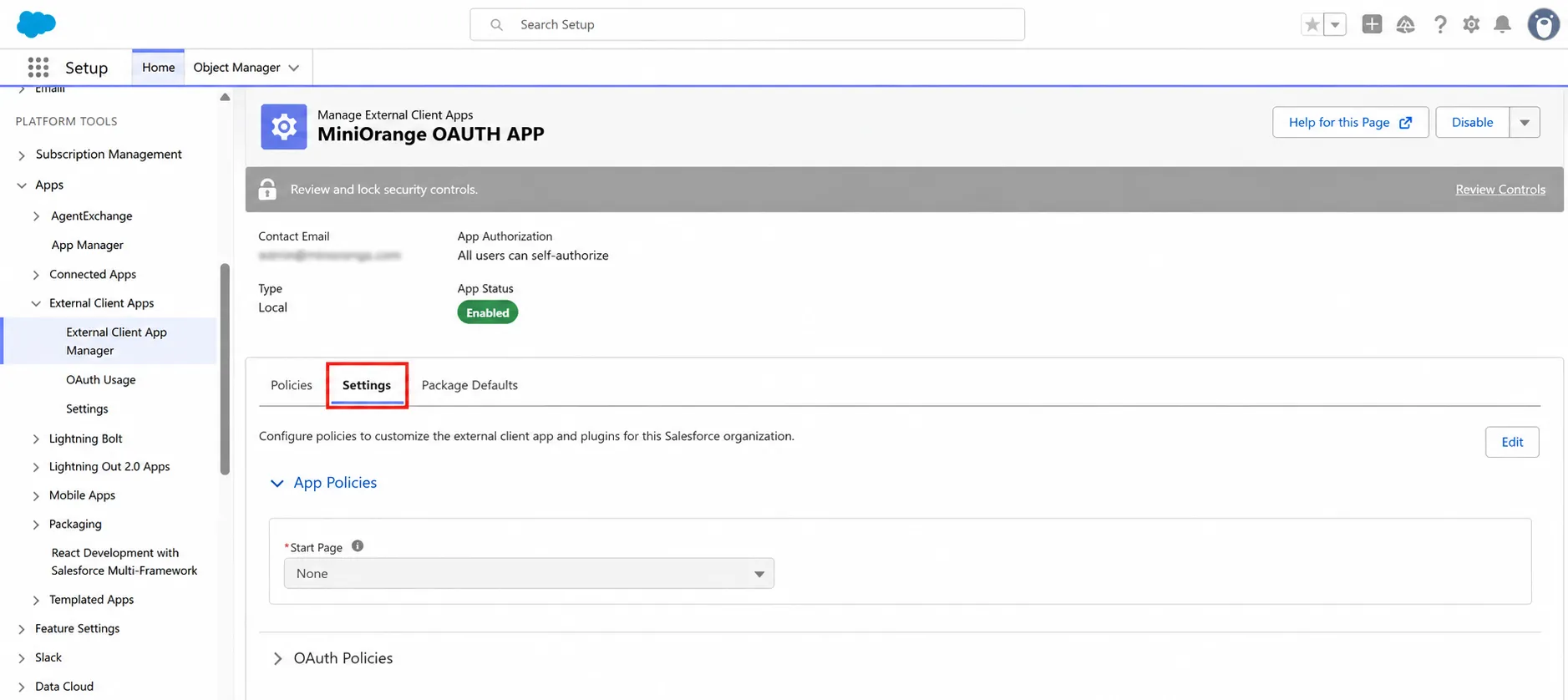
Task: Open Review Controls link
Action: (x=1499, y=190)
